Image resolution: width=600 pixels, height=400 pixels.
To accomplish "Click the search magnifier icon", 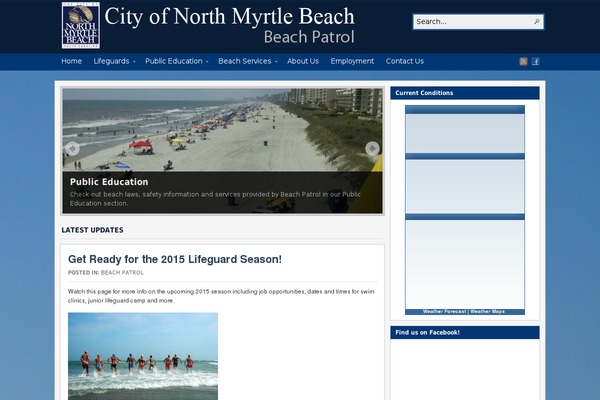I will tap(536, 21).
